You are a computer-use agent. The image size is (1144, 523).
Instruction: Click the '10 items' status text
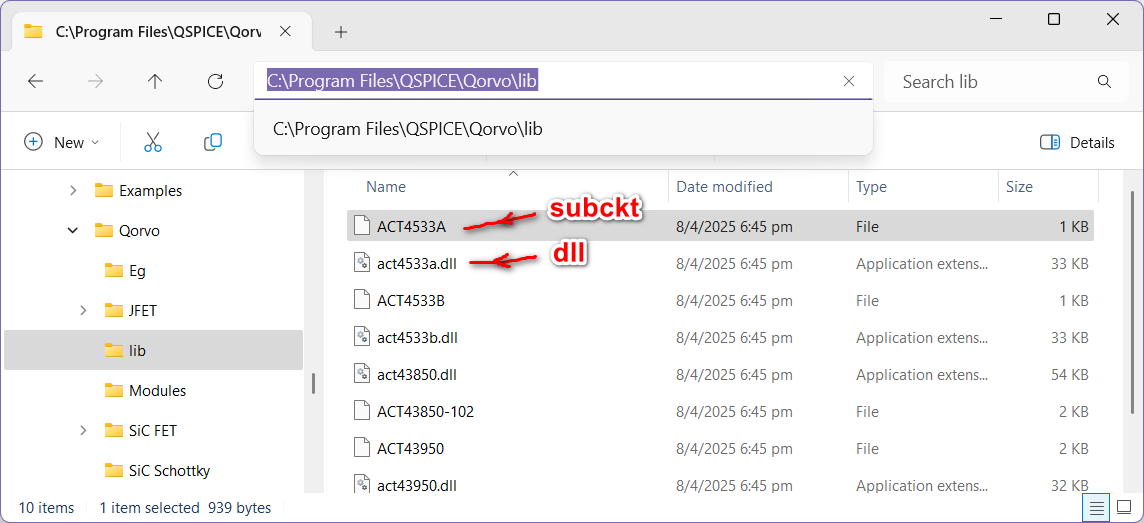pos(47,508)
